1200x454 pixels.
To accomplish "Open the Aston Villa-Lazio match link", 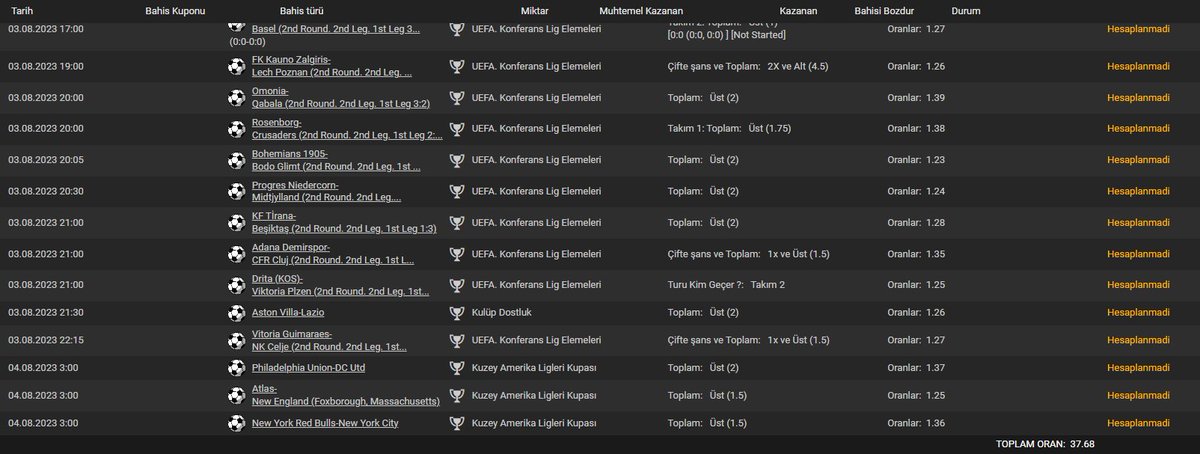I will click(x=286, y=313).
